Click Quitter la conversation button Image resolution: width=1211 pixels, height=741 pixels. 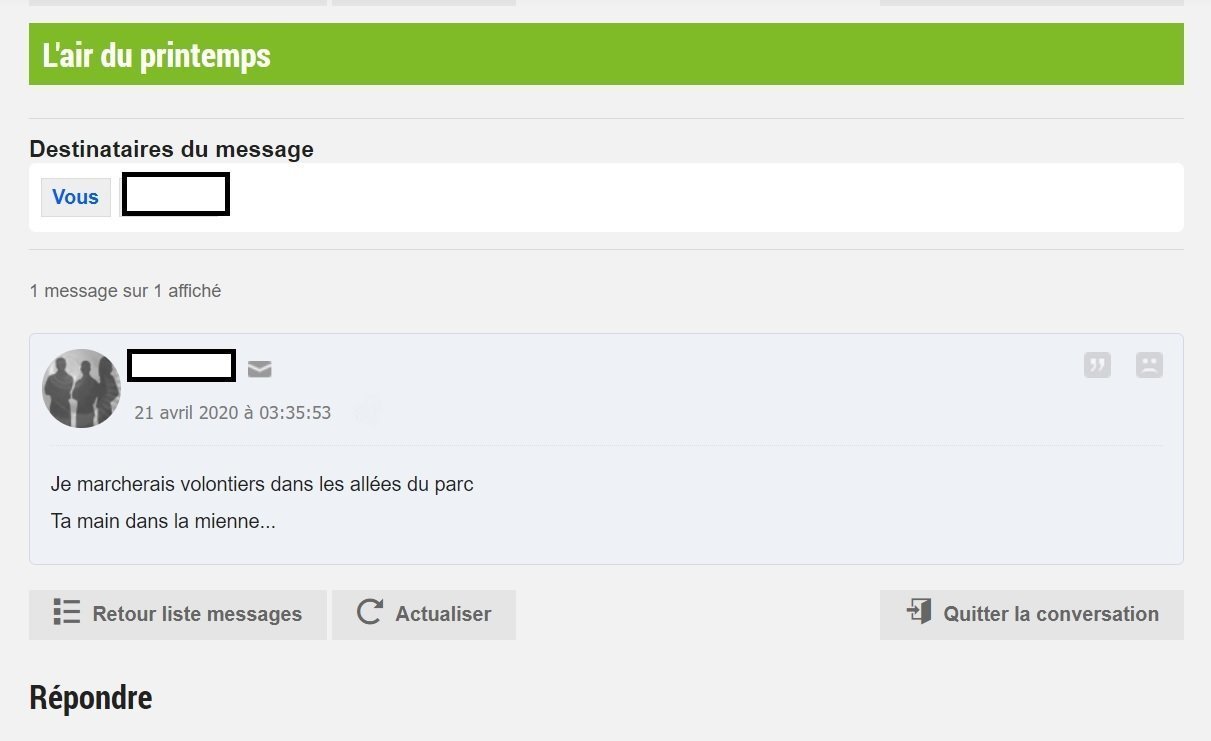click(1032, 614)
